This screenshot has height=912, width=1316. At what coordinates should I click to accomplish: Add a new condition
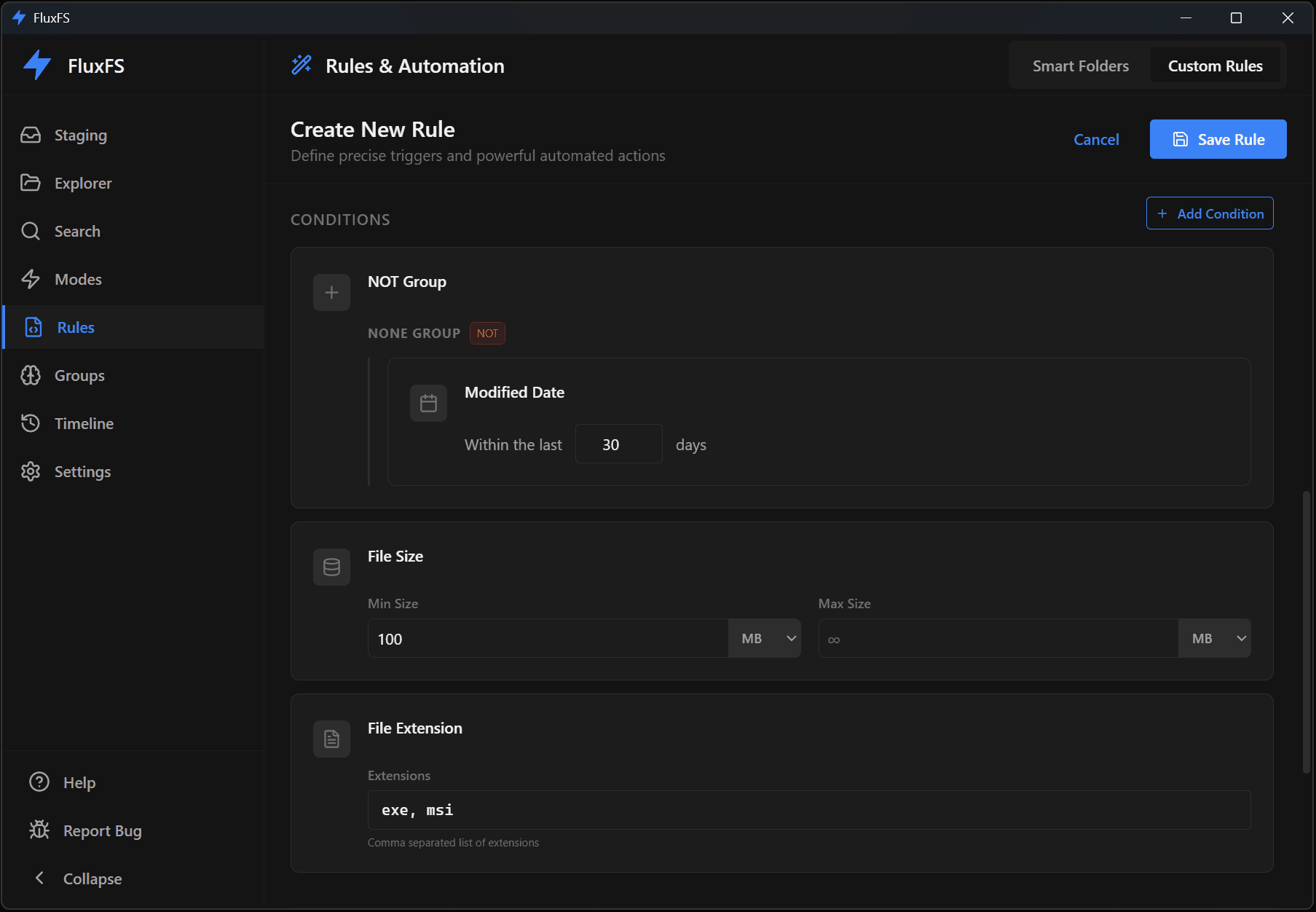[1209, 213]
